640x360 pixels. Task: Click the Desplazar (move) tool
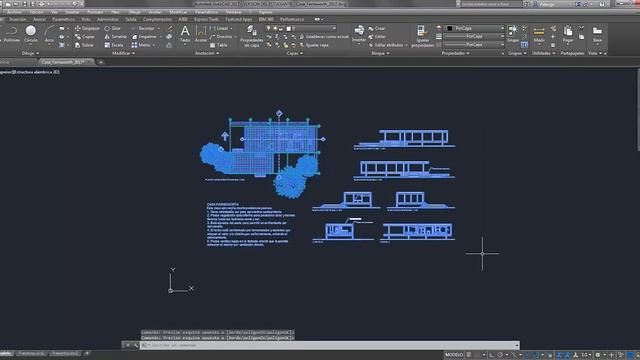(87, 28)
